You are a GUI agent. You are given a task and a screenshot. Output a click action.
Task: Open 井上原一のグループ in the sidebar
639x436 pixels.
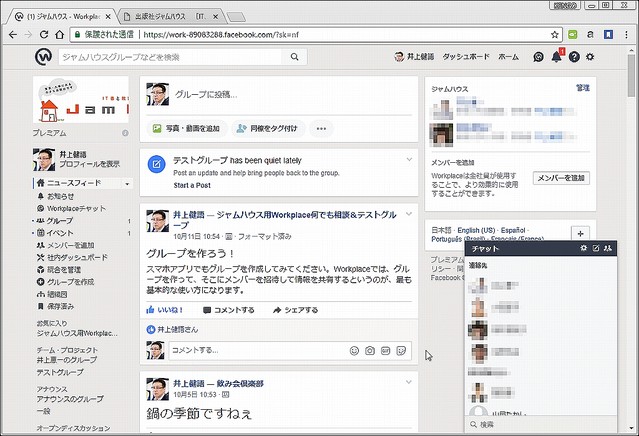(67, 360)
